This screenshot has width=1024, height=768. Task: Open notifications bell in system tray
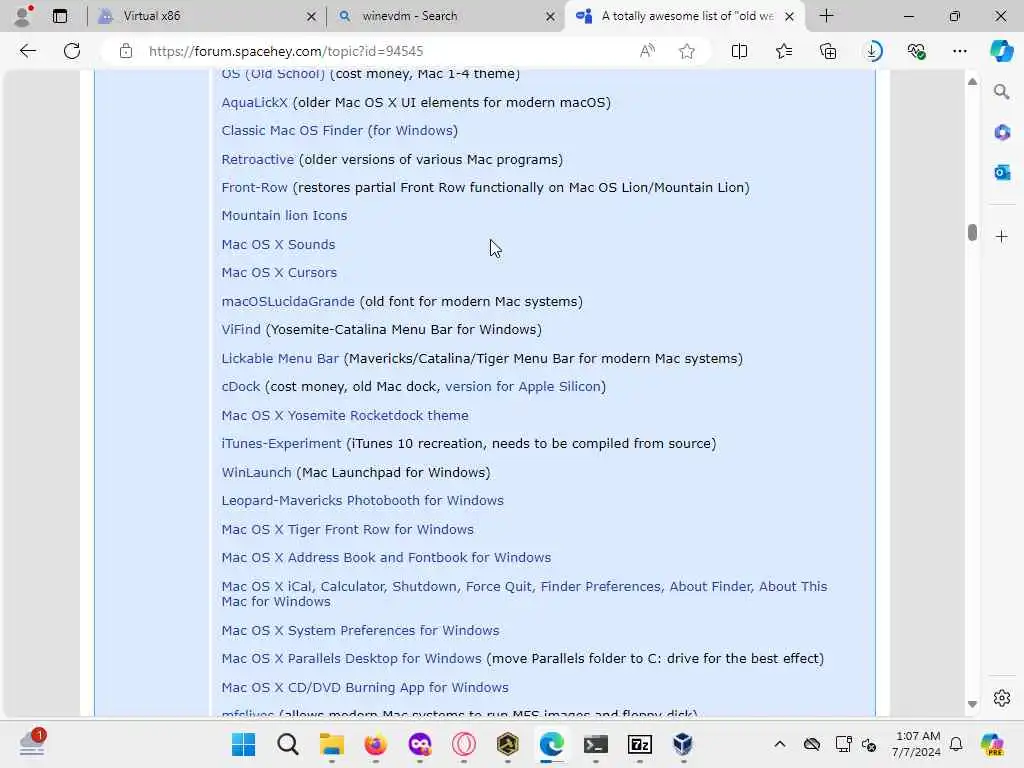coord(956,744)
